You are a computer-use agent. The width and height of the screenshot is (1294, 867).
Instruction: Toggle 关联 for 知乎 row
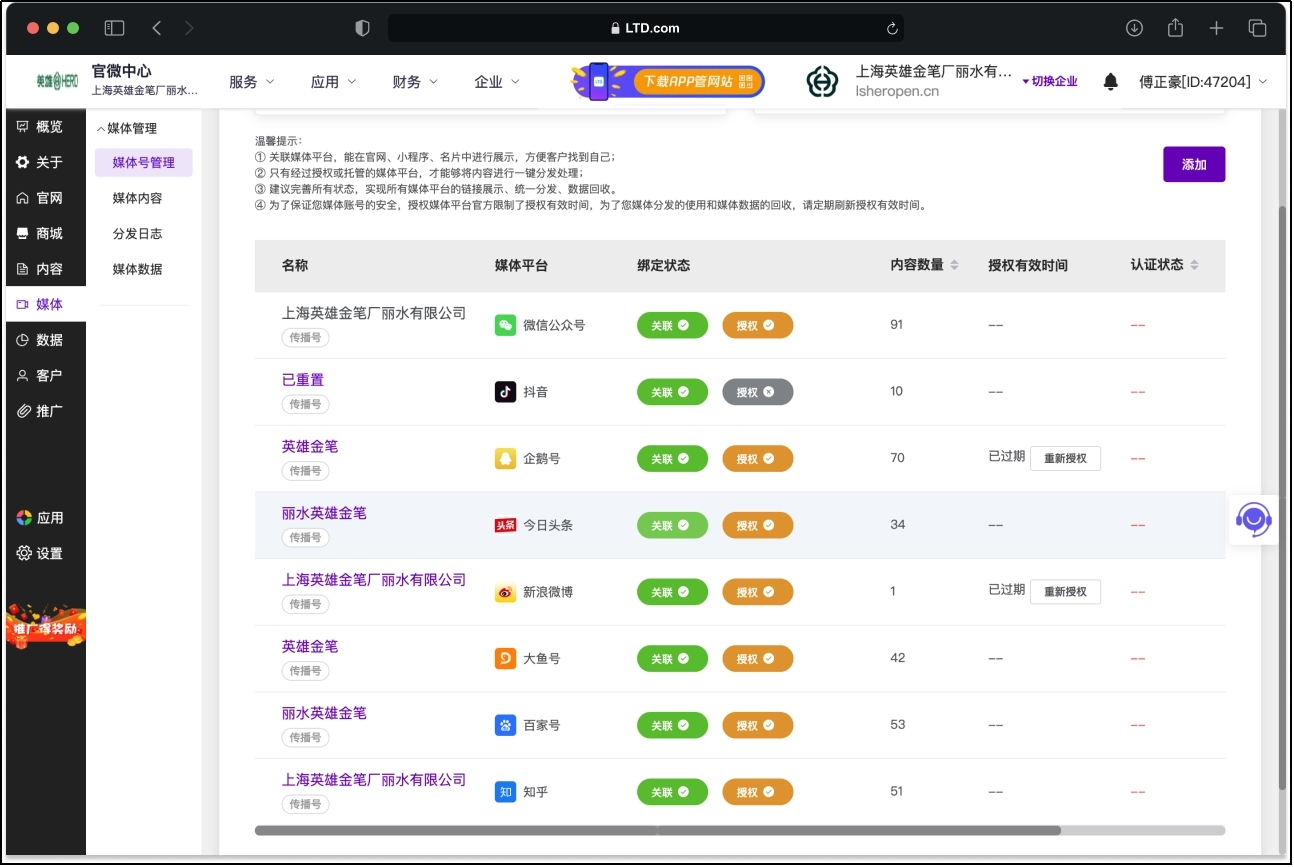pos(672,792)
